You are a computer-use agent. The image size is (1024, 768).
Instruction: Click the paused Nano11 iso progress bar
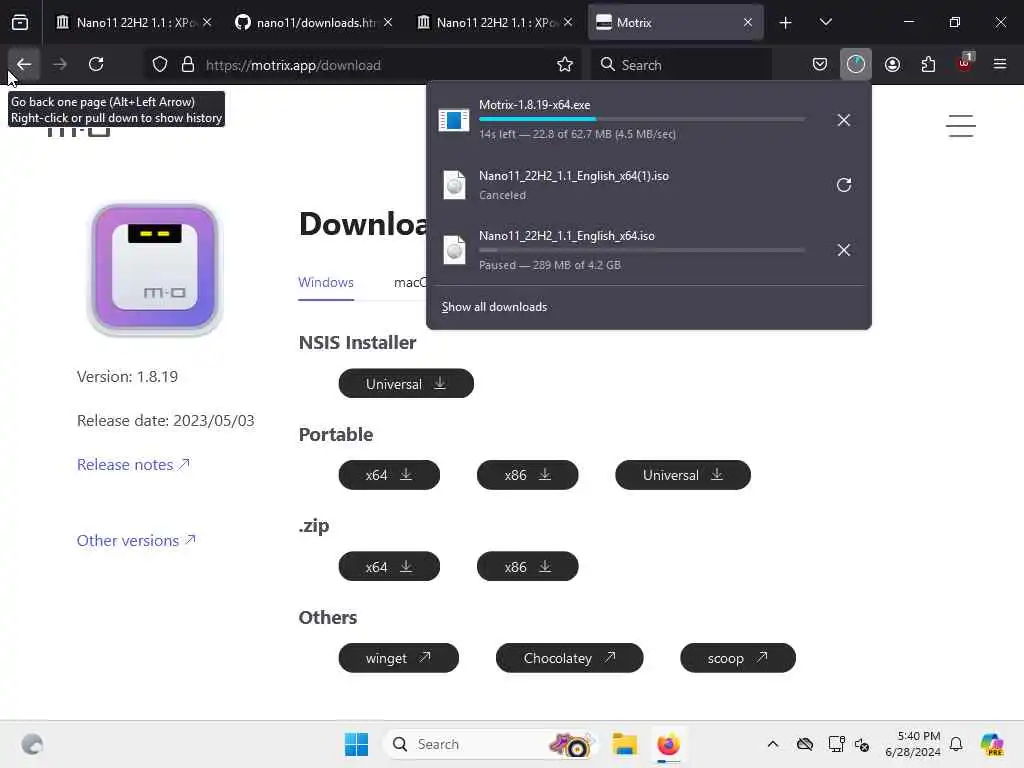pos(642,250)
